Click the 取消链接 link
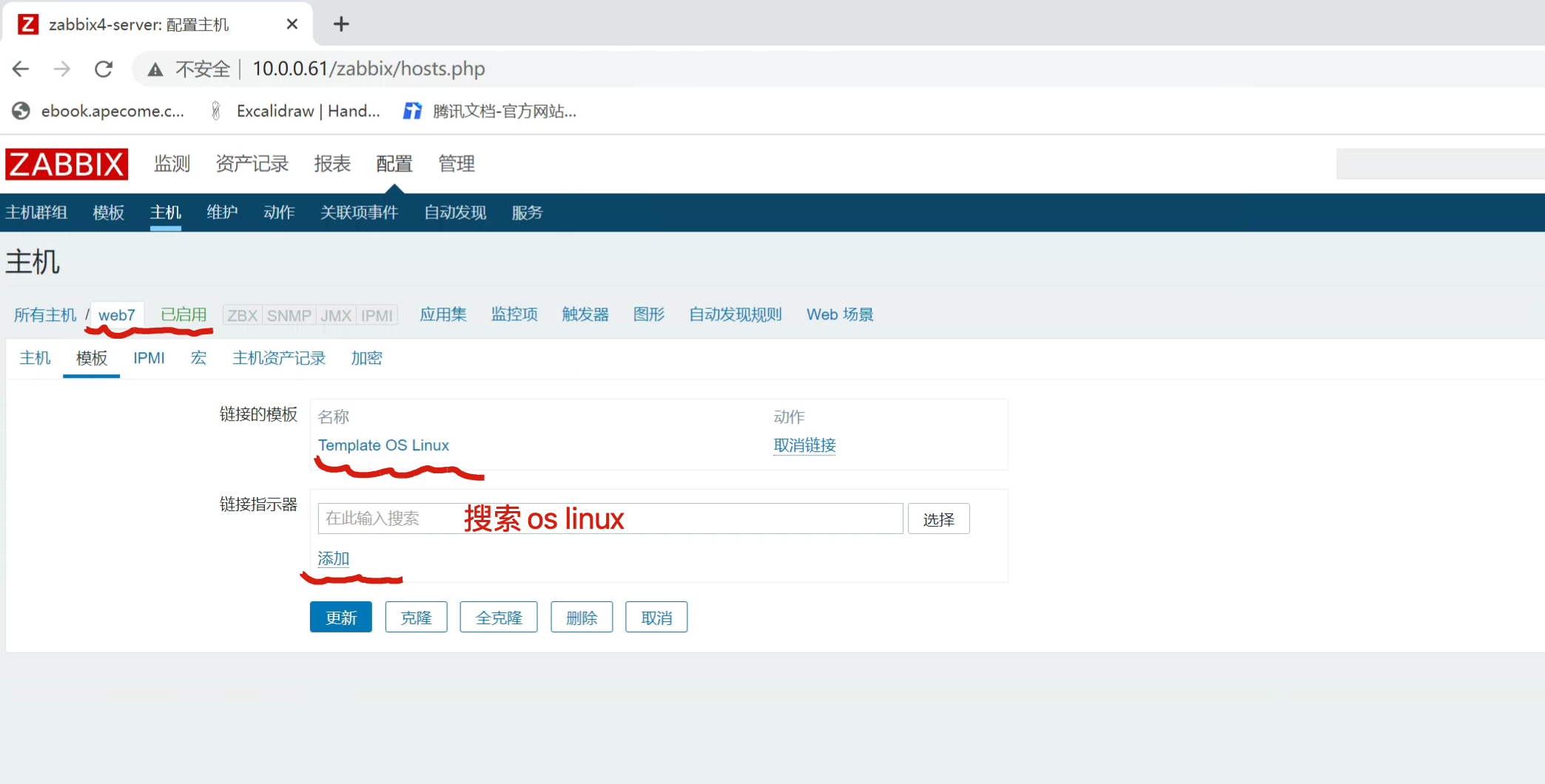This screenshot has height=784, width=1545. click(x=804, y=445)
